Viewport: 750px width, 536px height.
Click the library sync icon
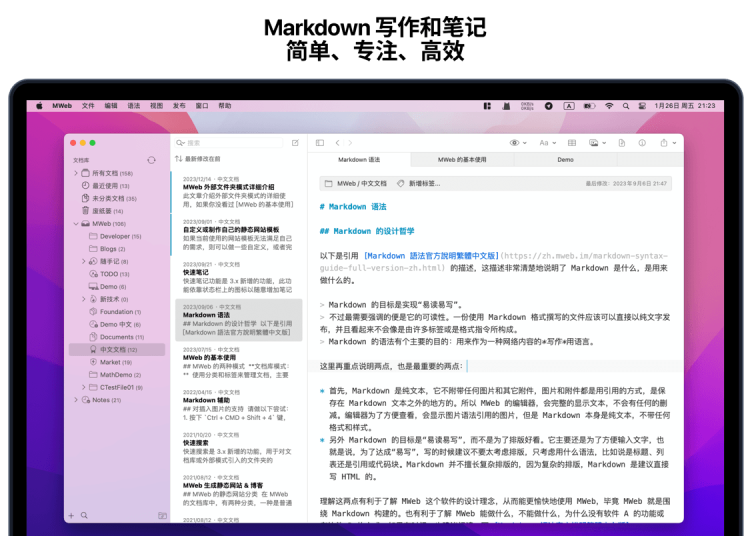[x=151, y=159]
